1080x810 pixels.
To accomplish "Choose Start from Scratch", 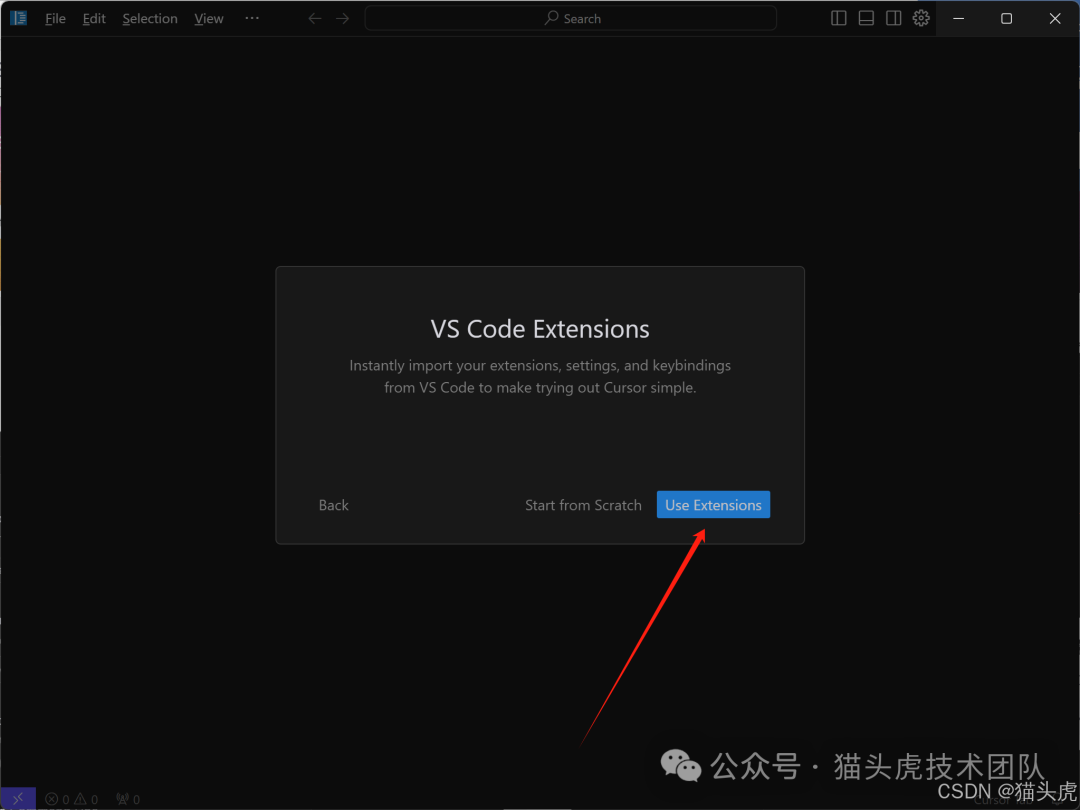I will [583, 505].
